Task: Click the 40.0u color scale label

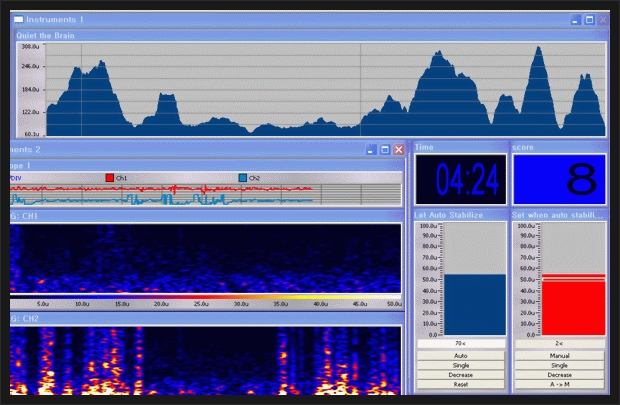Action: pos(321,304)
